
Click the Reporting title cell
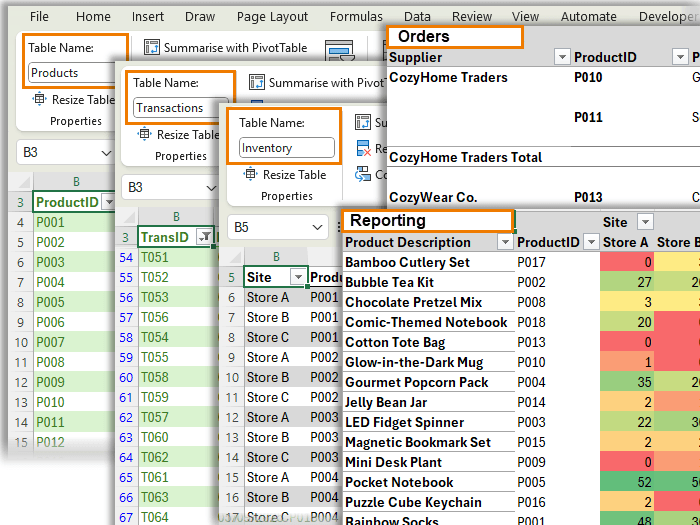[x=428, y=221]
